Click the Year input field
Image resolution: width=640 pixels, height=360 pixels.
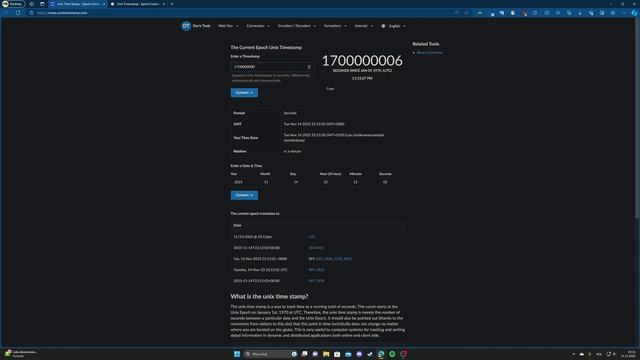(x=243, y=182)
